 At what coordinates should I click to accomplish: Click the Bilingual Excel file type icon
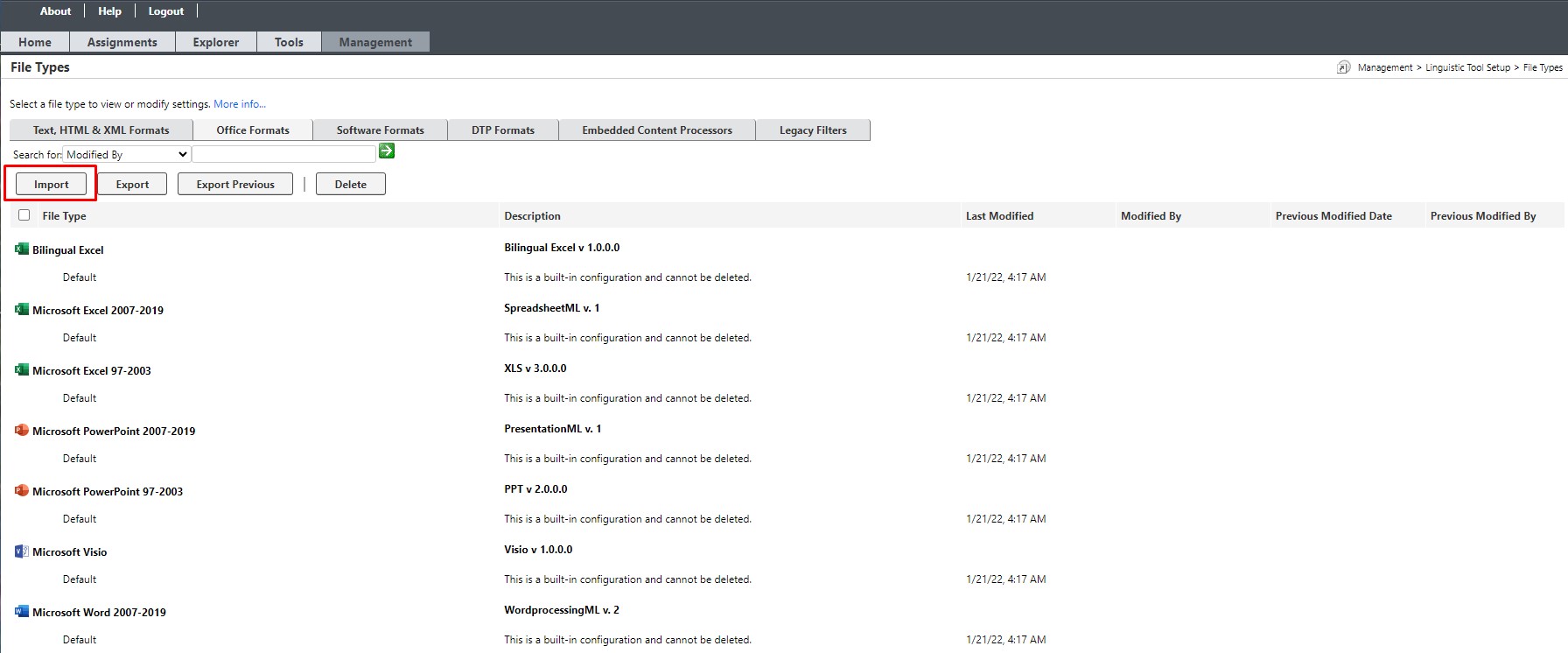click(22, 249)
